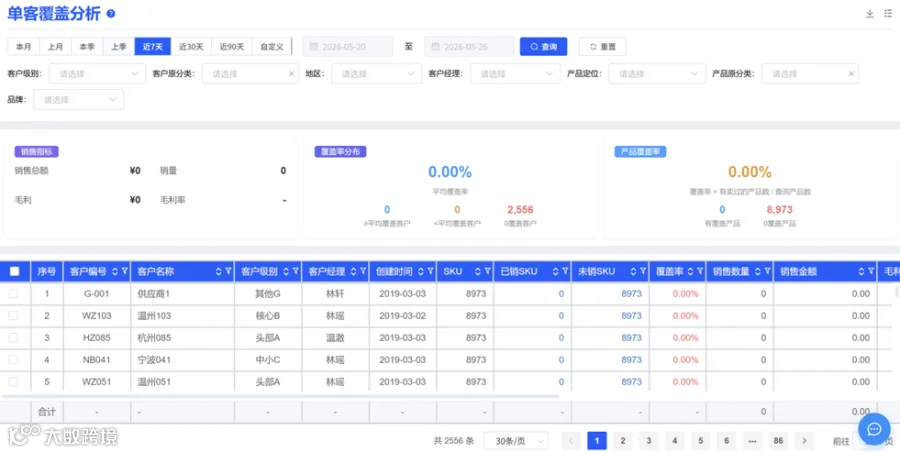The height and width of the screenshot is (453, 900).
Task: Check the row for 杭州085
Action: pos(13,338)
